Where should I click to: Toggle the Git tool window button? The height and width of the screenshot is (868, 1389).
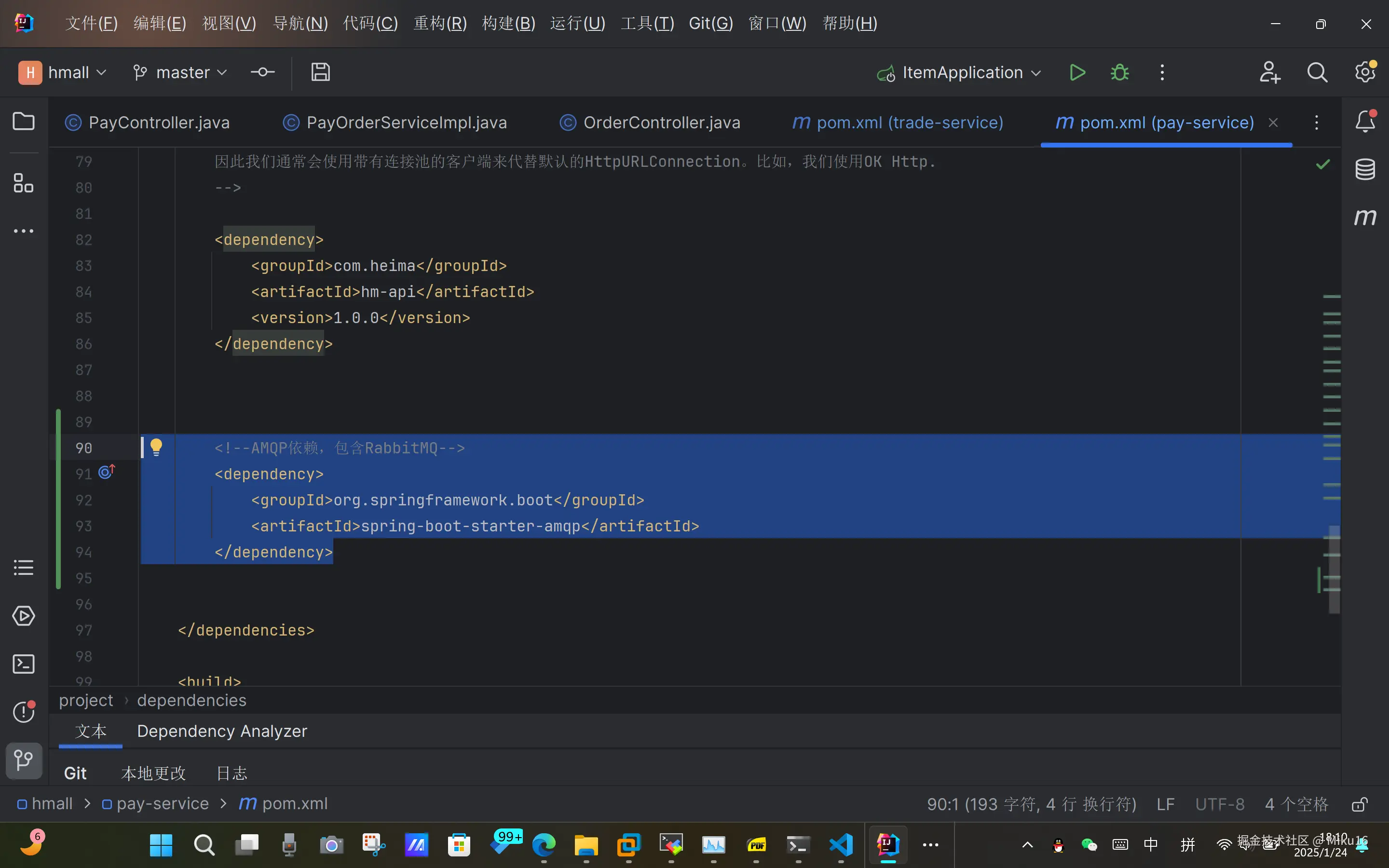coord(24,760)
